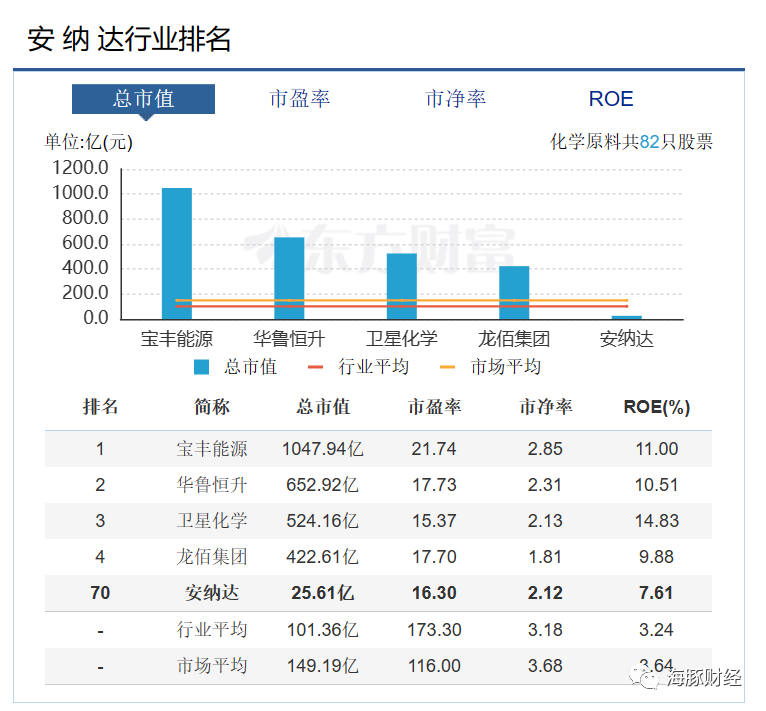Click the 17.73 P/E value
Image resolution: width=766 pixels, height=711 pixels.
[x=434, y=485]
